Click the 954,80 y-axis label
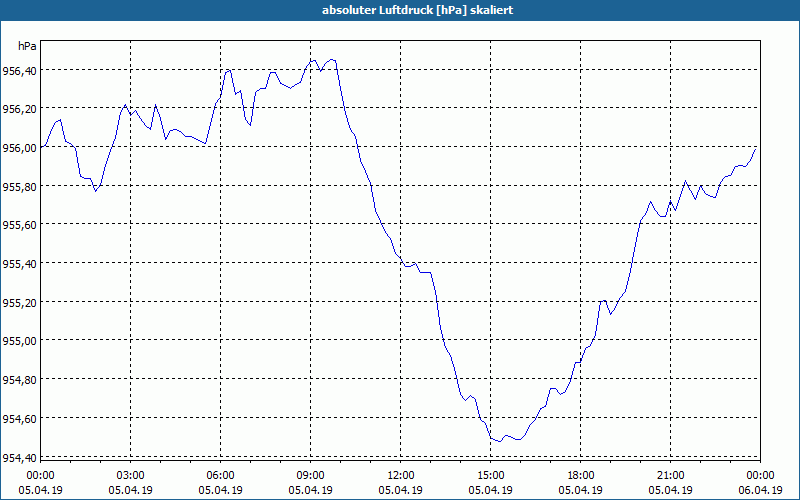This screenshot has height=500, width=800. pyautogui.click(x=19, y=380)
